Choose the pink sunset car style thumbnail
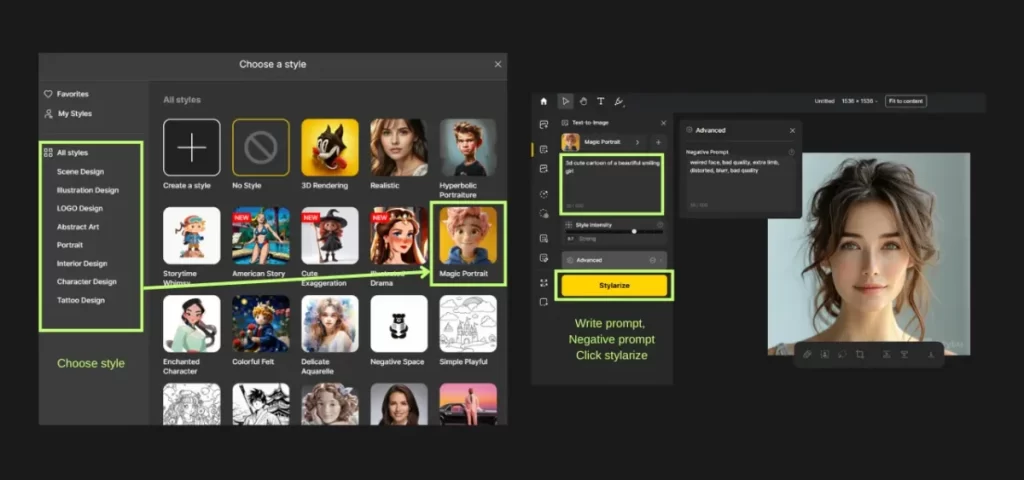The image size is (1024, 480). point(468,404)
